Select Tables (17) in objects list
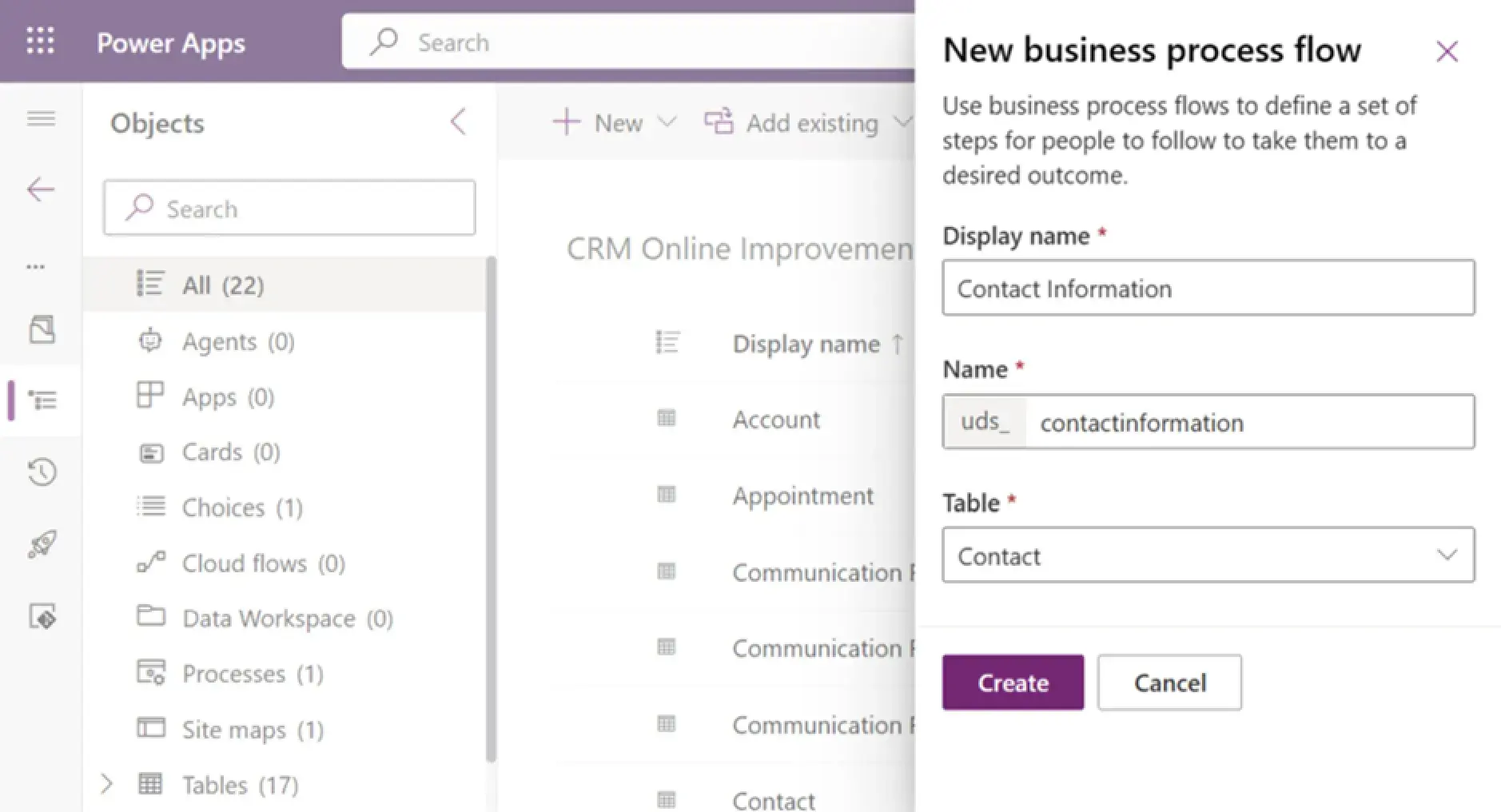This screenshot has width=1501, height=812. [x=285, y=784]
